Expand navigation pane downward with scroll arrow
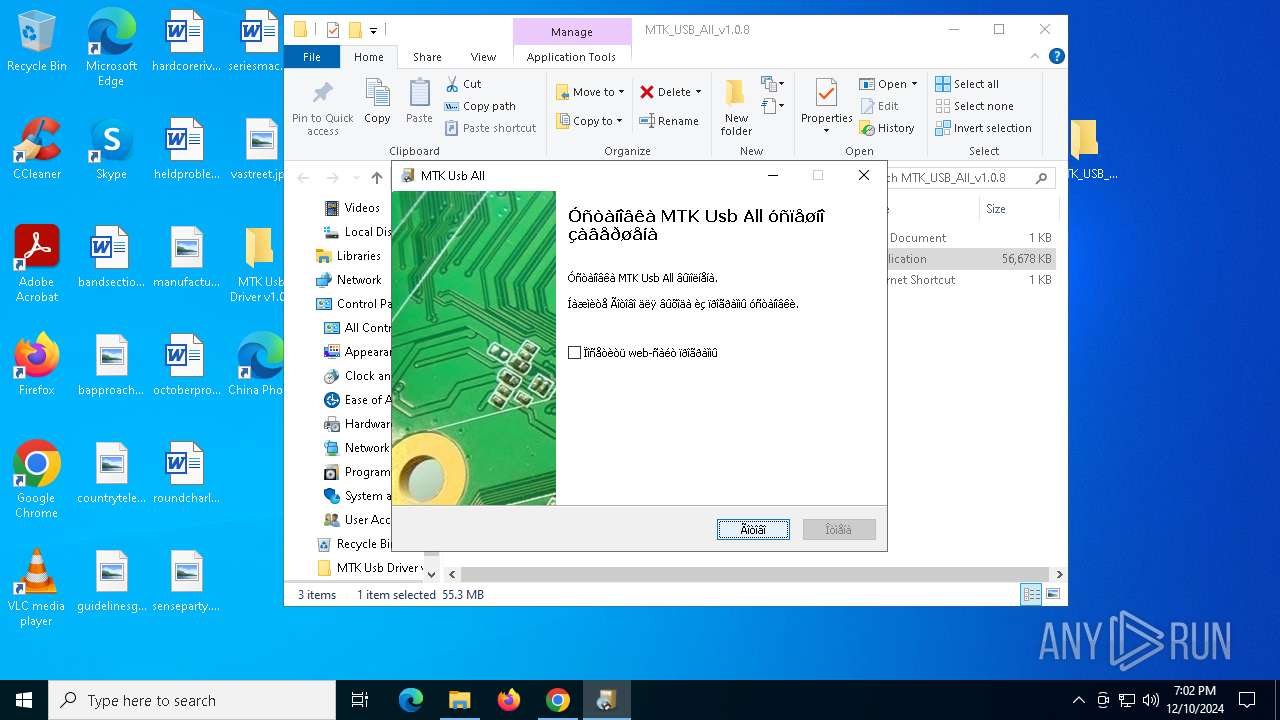Image resolution: width=1280 pixels, height=720 pixels. point(431,574)
